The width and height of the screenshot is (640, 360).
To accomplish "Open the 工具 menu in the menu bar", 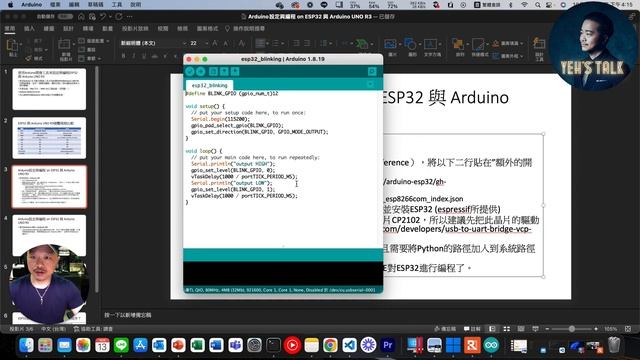I will tap(117, 4).
